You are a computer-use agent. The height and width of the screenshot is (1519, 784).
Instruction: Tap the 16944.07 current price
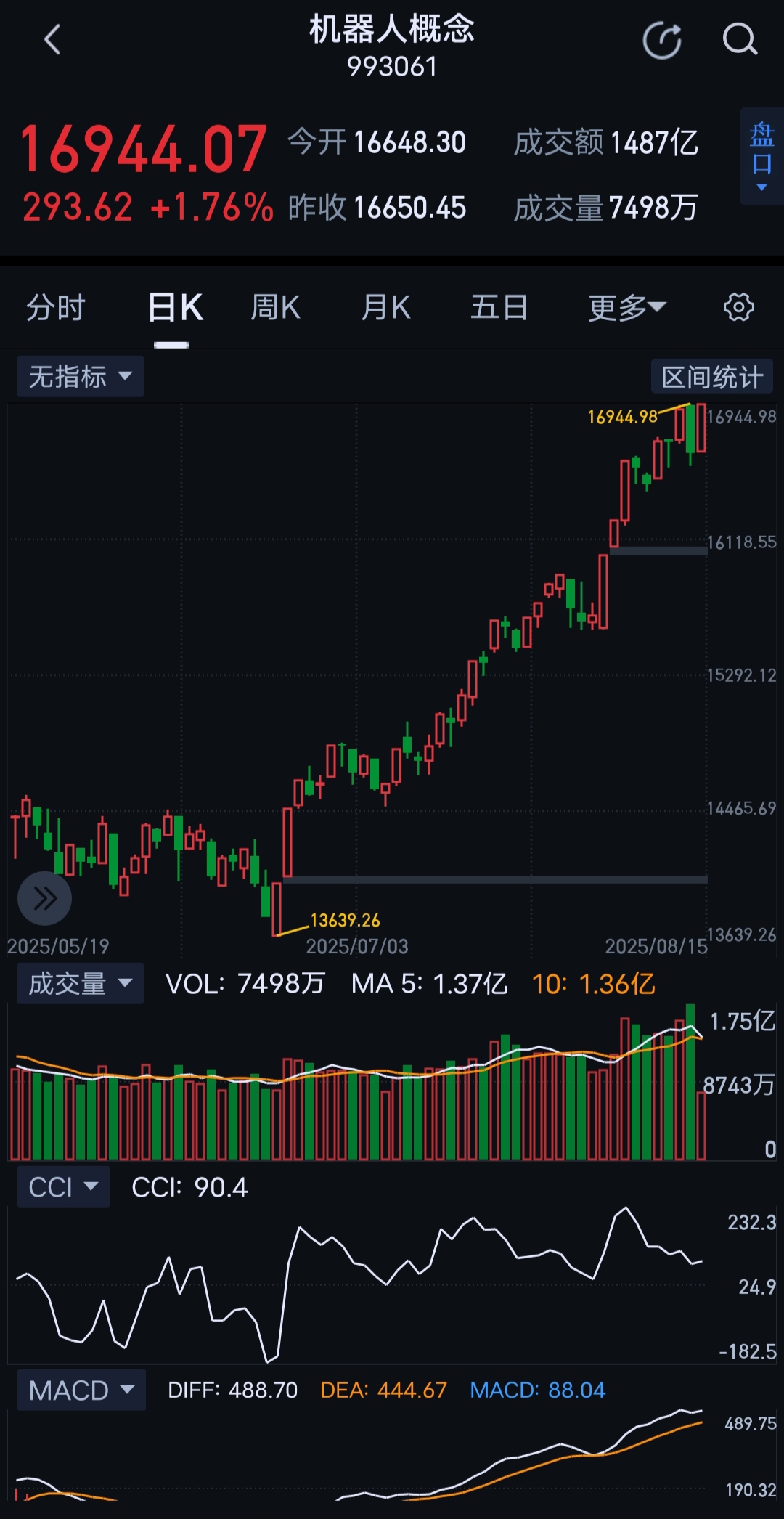[143, 149]
